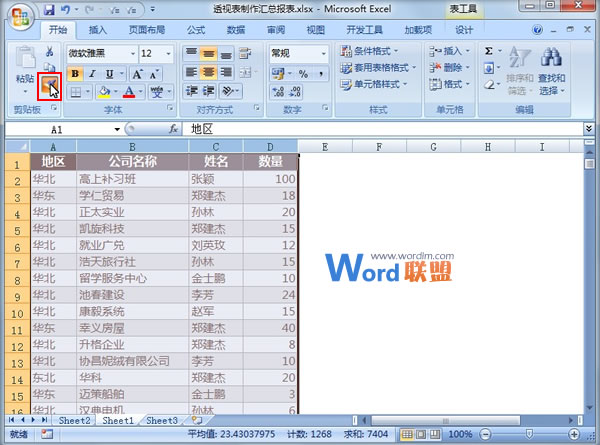Image resolution: width=600 pixels, height=445 pixels.
Task: Apply comma style
Action: 321,73
